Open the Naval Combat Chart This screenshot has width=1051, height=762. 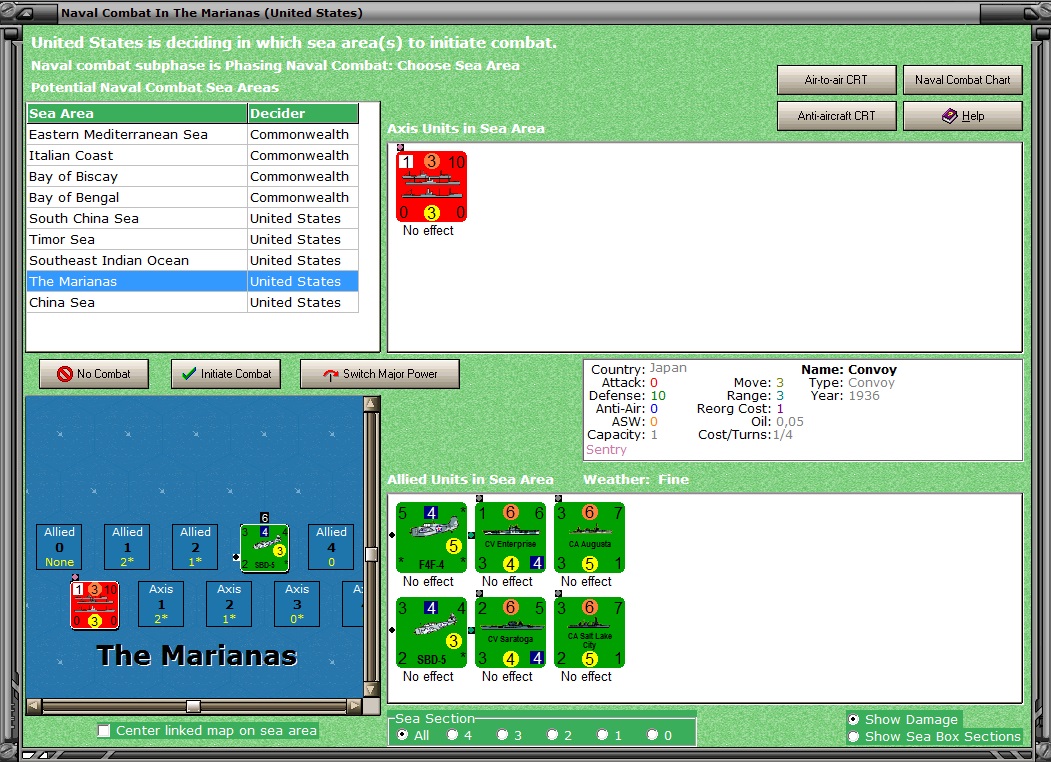coord(963,80)
